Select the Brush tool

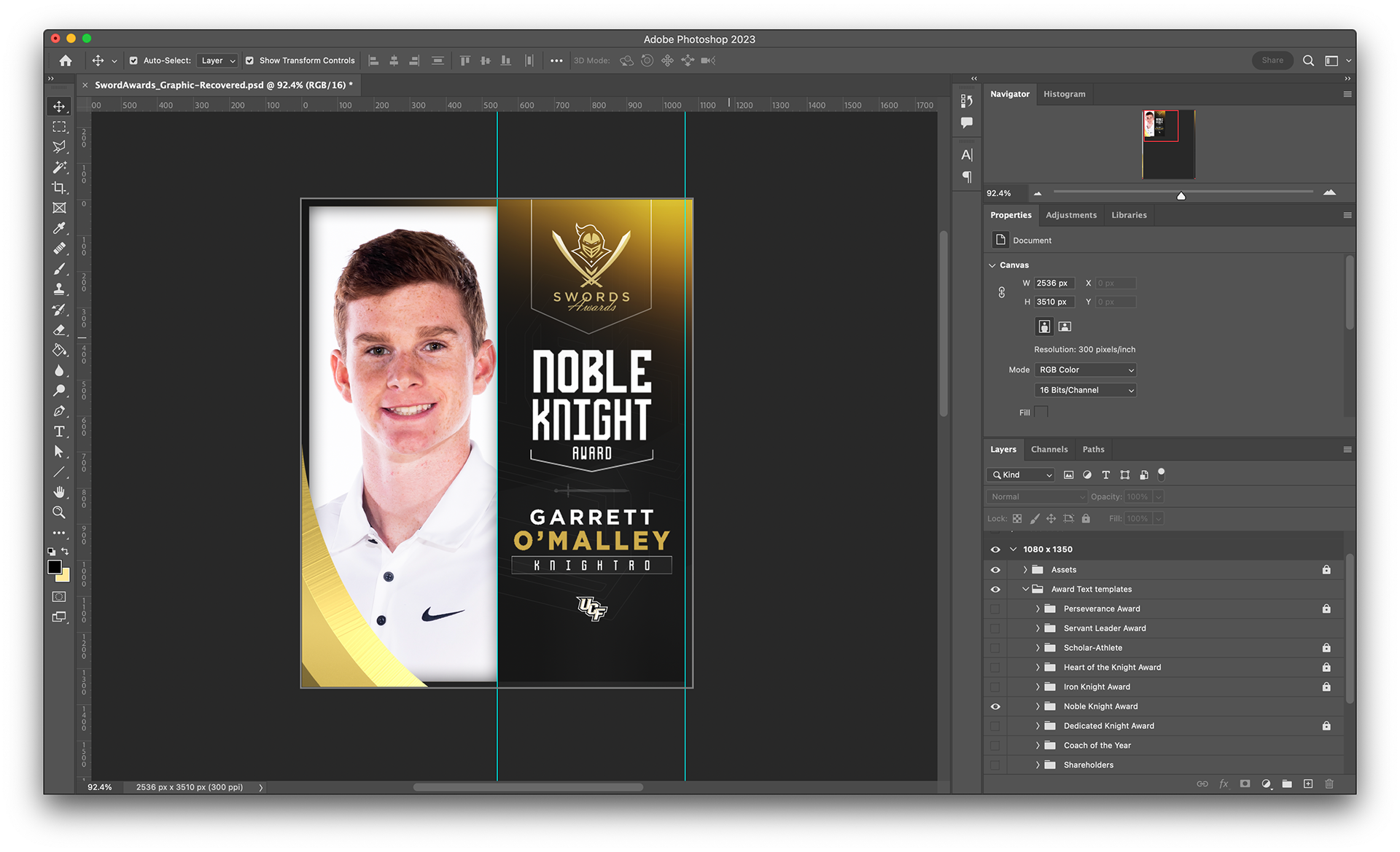point(59,269)
